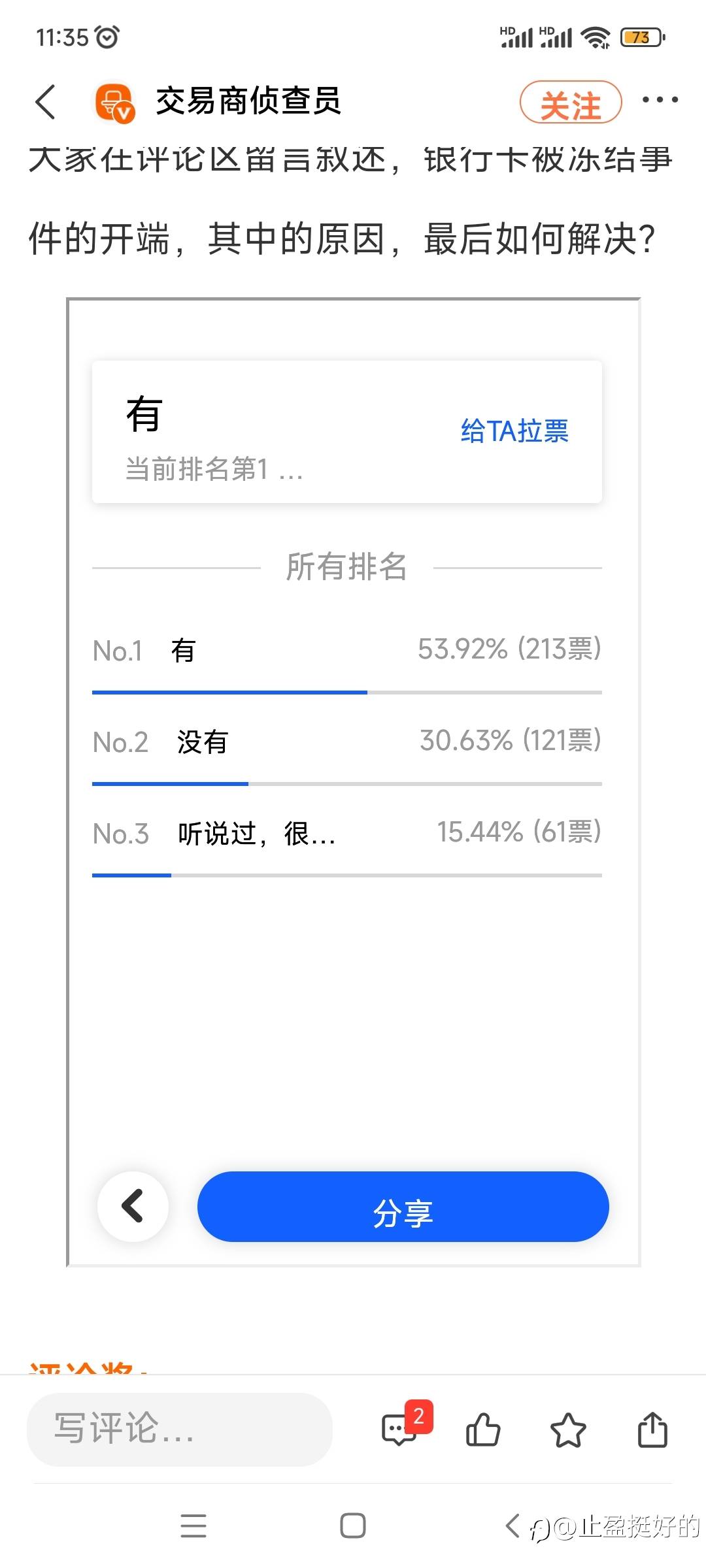
Task: Like the post with the thumbs-up icon
Action: 483,1430
